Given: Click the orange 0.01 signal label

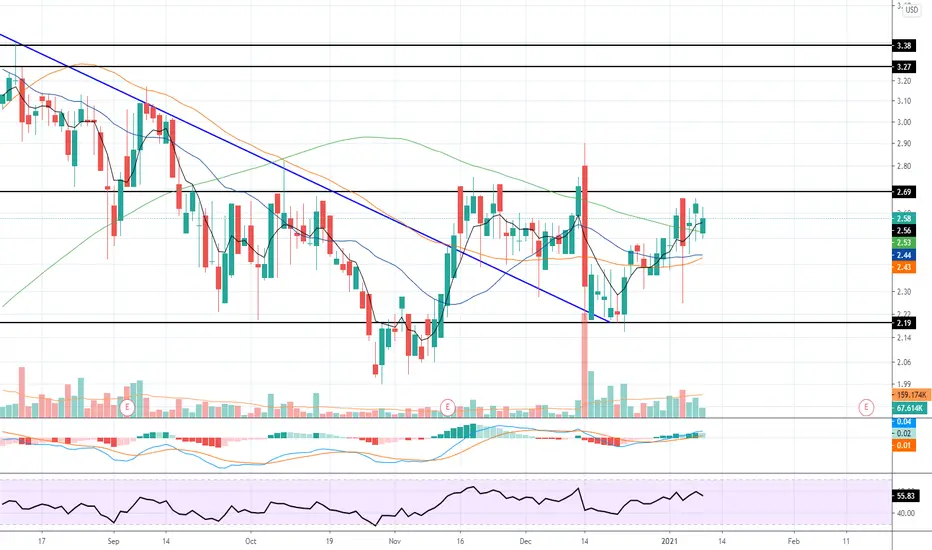Looking at the screenshot, I should pyautogui.click(x=903, y=445).
